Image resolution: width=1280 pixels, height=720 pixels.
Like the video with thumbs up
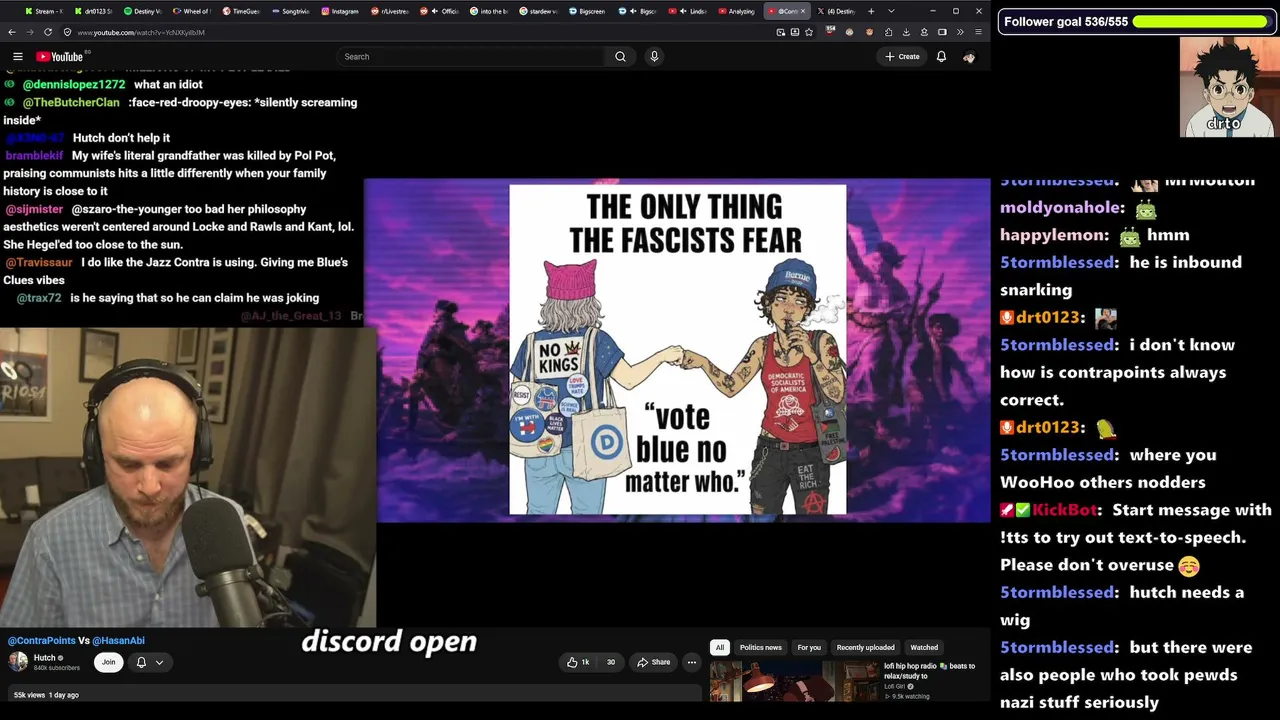578,662
